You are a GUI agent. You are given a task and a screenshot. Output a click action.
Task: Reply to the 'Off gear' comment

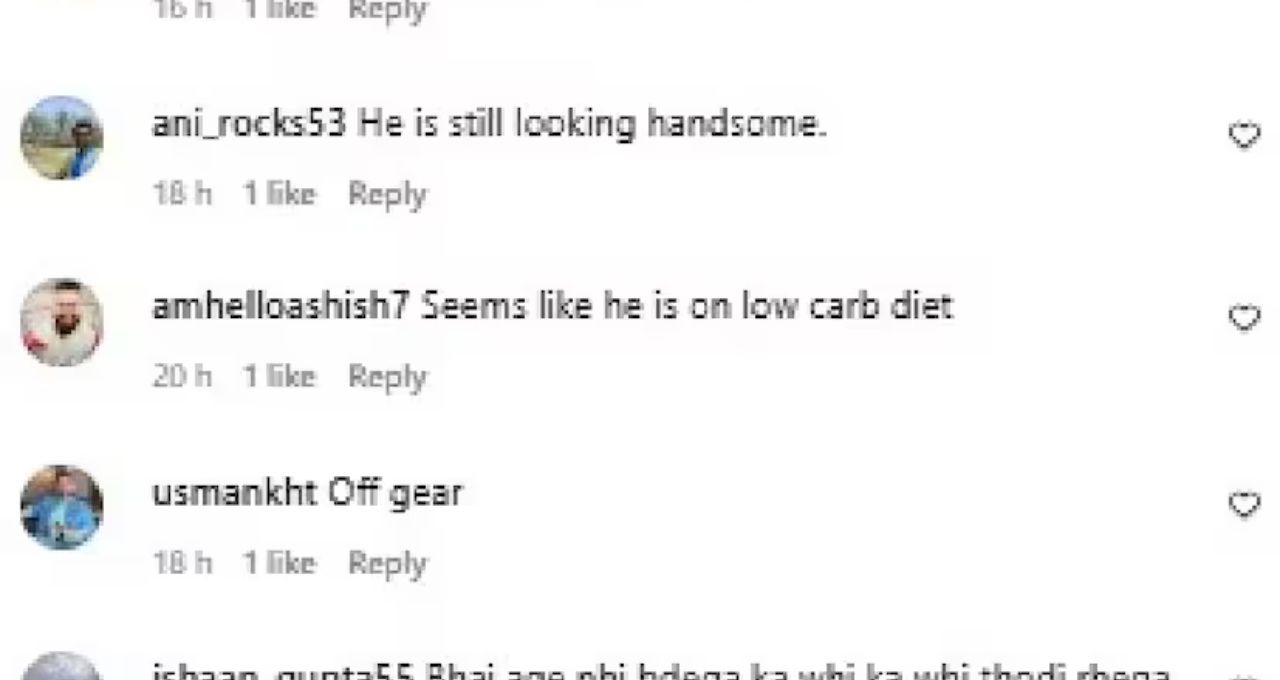click(x=387, y=564)
